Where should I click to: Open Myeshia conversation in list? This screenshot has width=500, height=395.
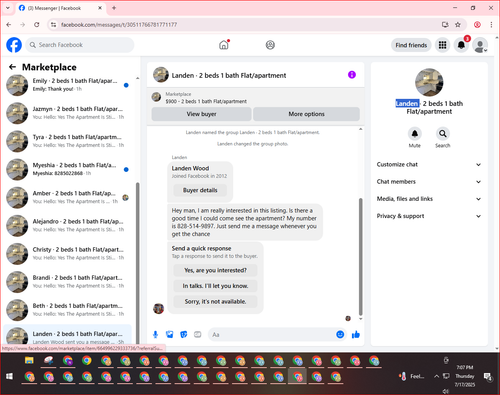68,169
